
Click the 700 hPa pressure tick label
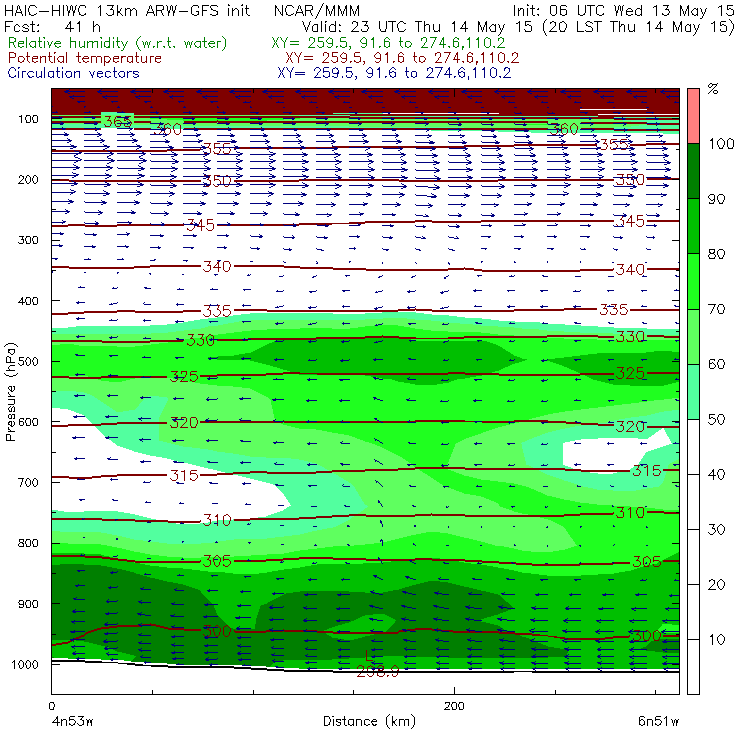click(x=28, y=482)
